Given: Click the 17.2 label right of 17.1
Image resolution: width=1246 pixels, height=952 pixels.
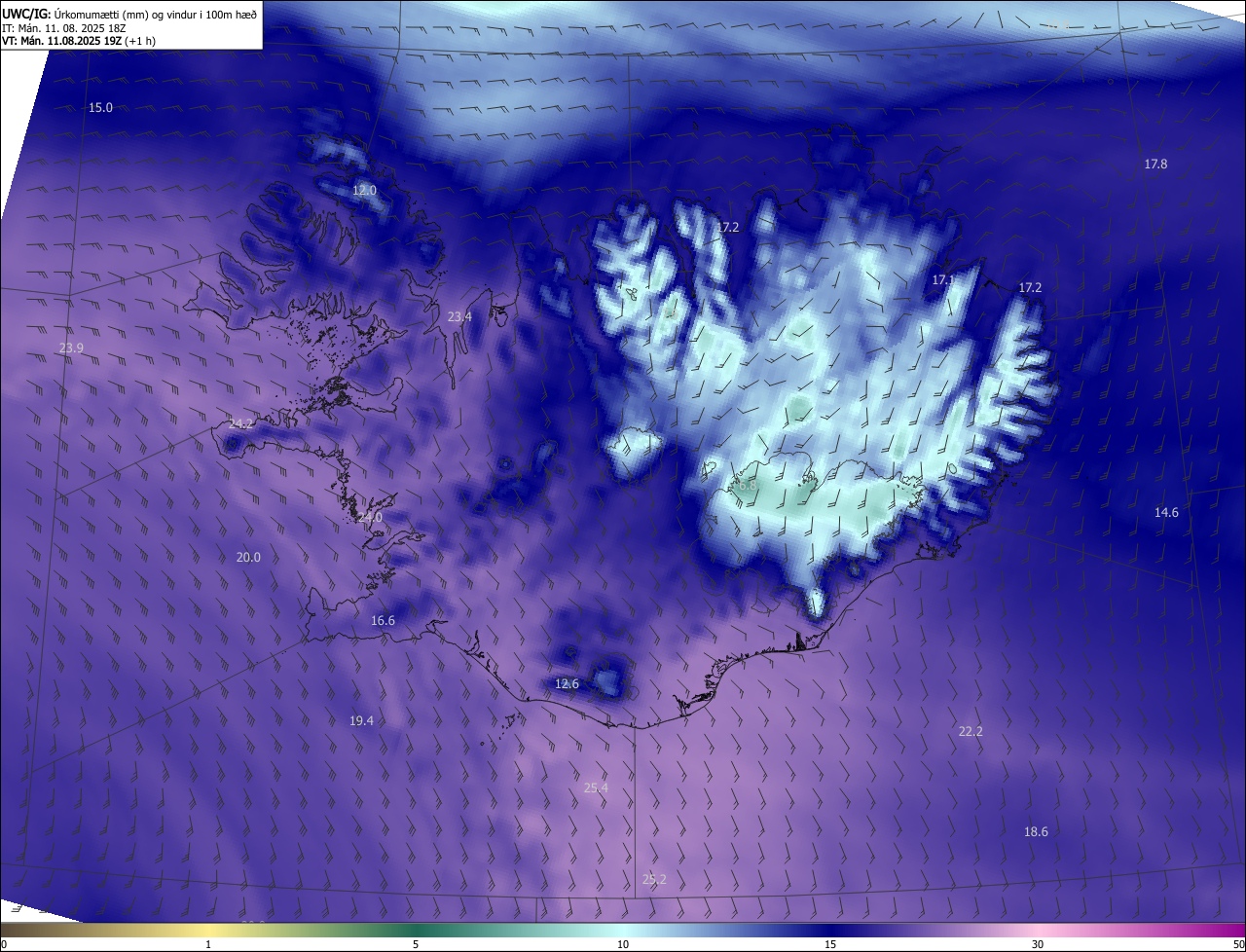Looking at the screenshot, I should coord(1030,287).
